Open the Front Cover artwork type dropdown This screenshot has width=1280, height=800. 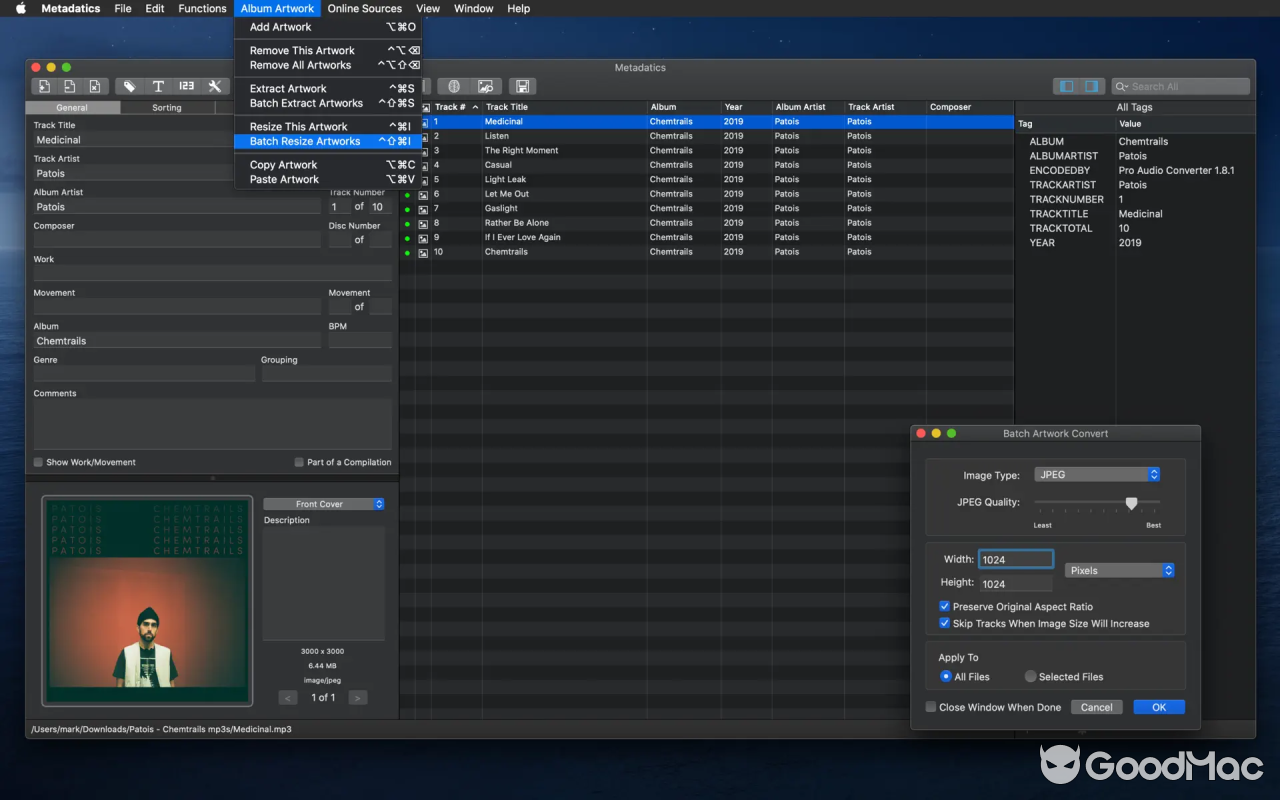[x=323, y=503]
